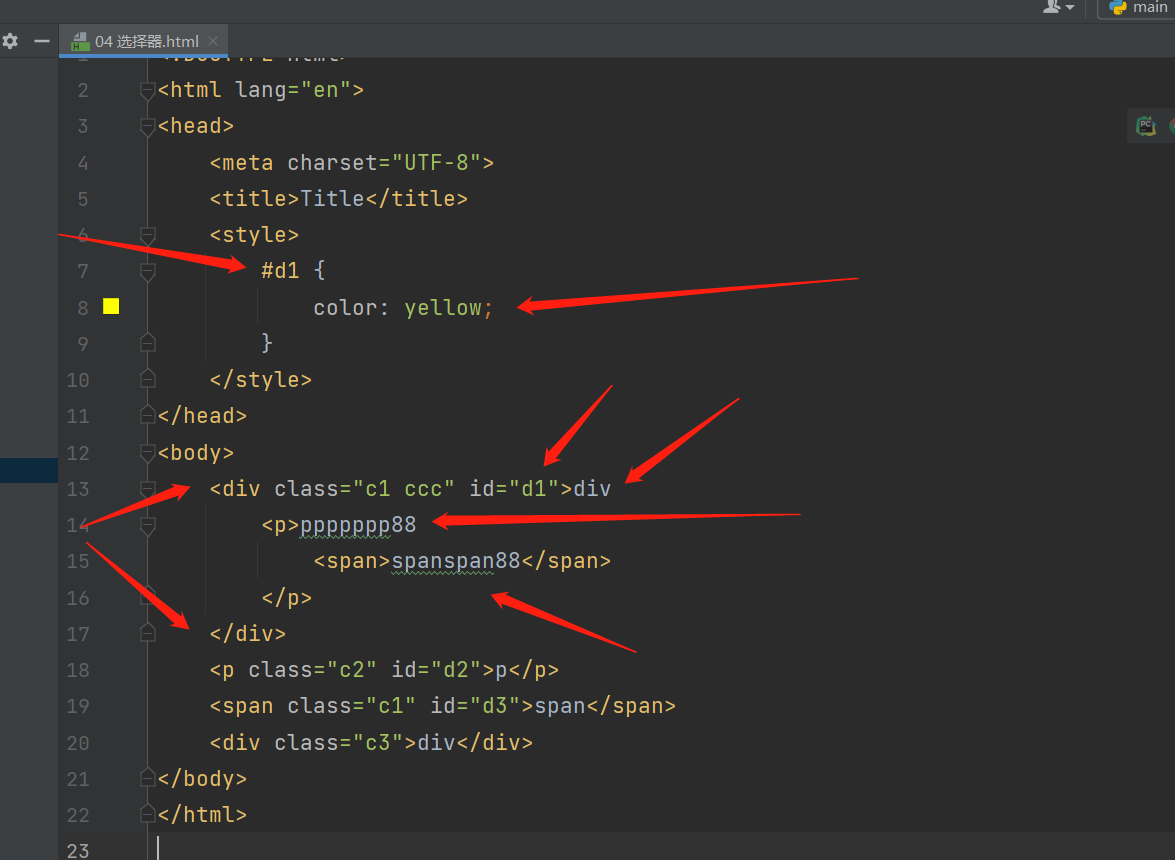The height and width of the screenshot is (860, 1175).
Task: Close the 04 选择器.html tab
Action: tap(213, 41)
